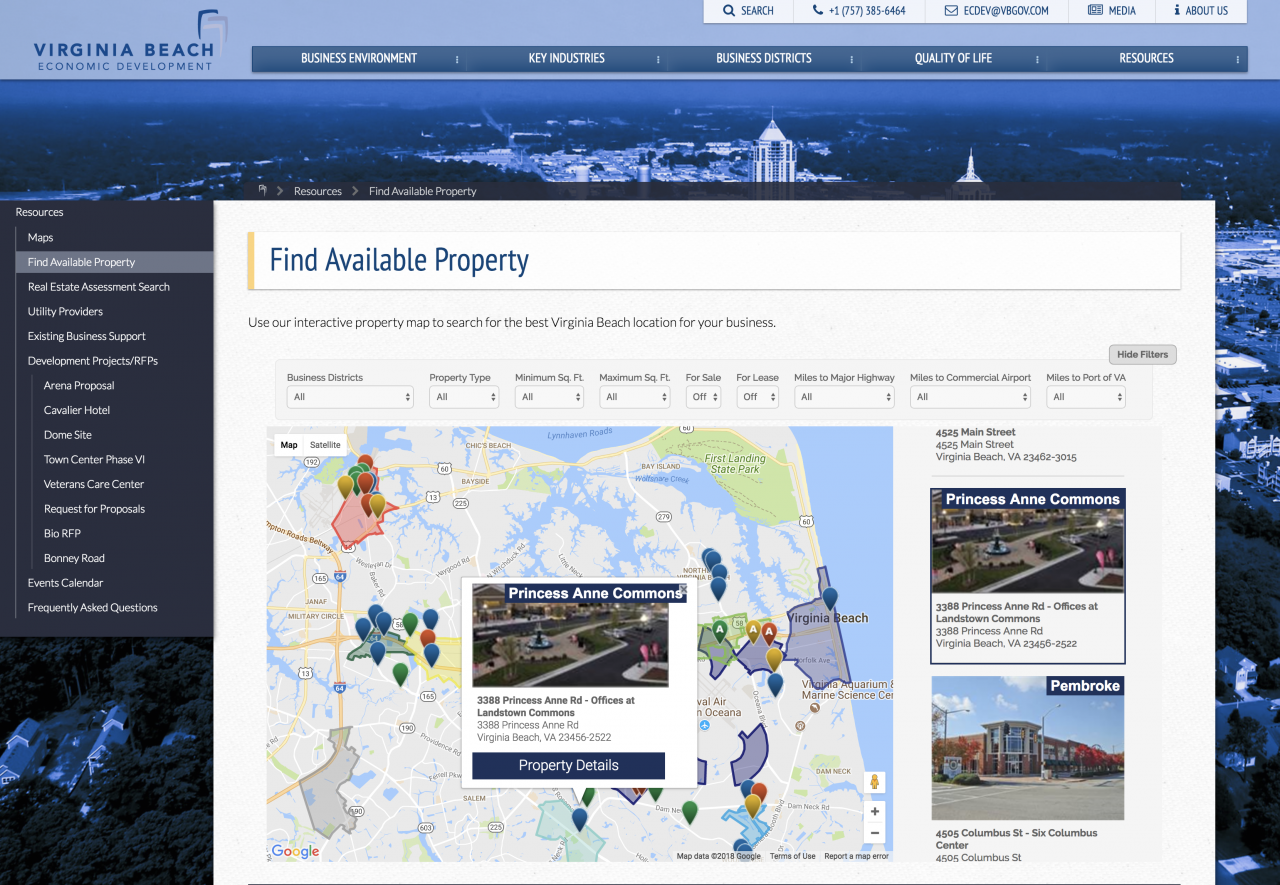Click the home icon in breadcrumb
This screenshot has height=885, width=1280.
click(x=263, y=190)
